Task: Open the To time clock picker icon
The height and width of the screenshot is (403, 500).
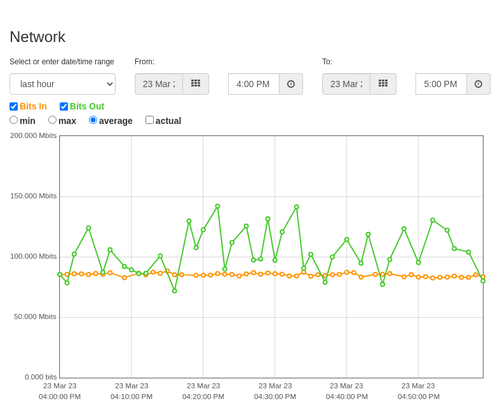Action: click(478, 84)
